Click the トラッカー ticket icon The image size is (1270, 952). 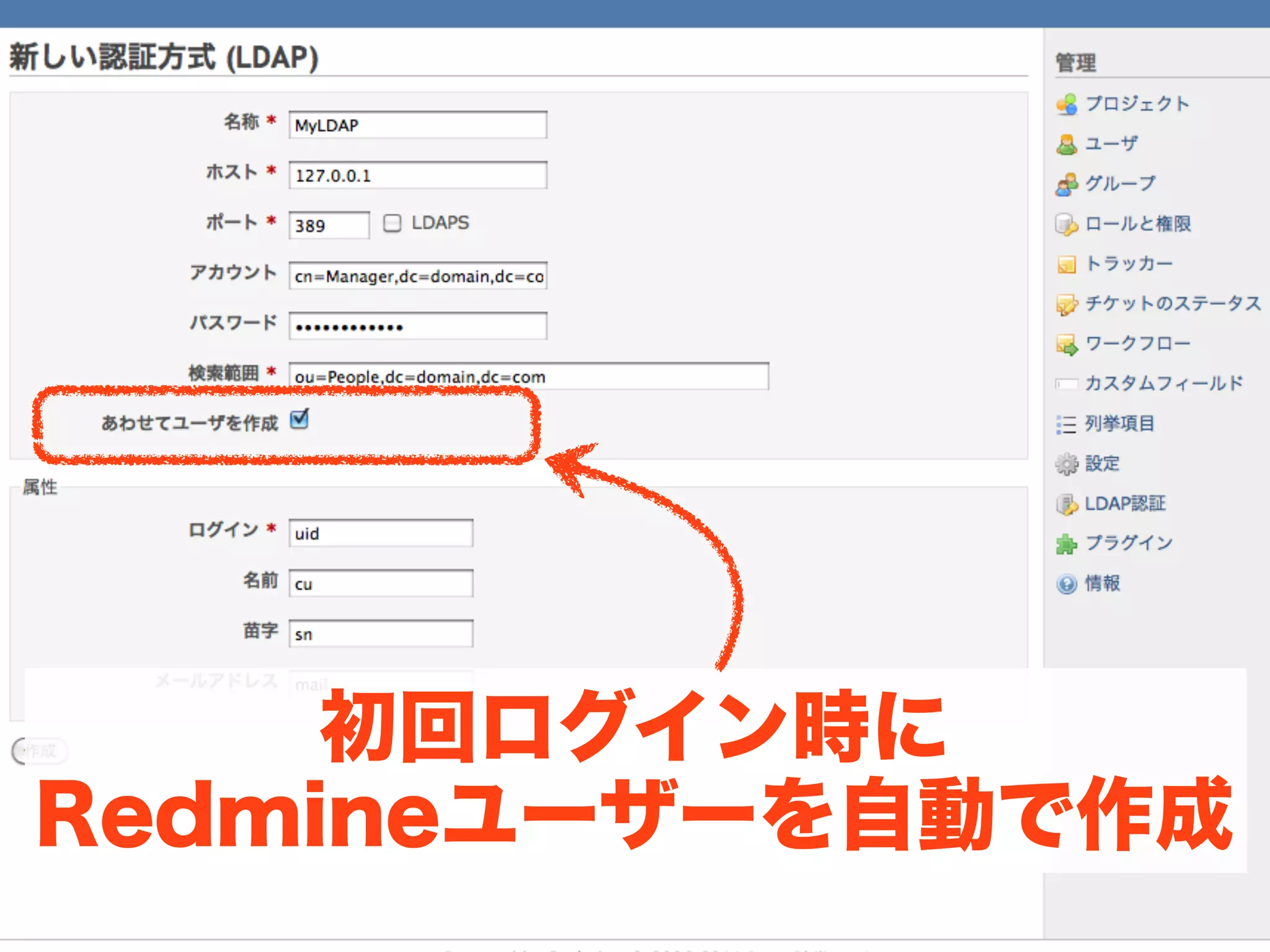[1067, 264]
